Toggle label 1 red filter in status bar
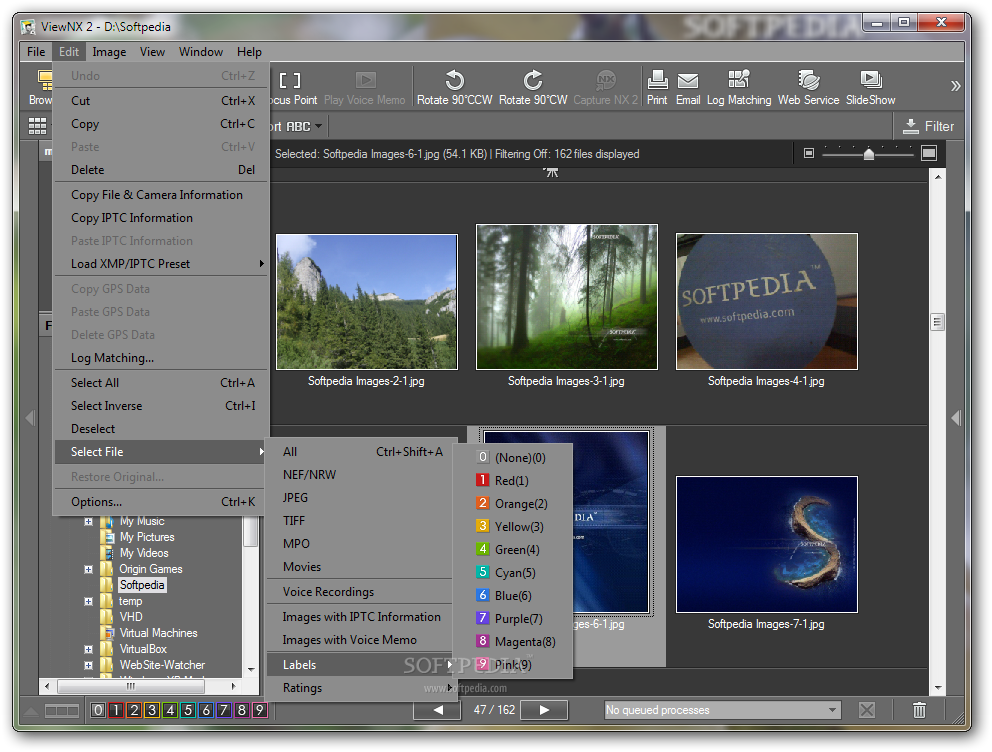992x752 pixels. (116, 710)
